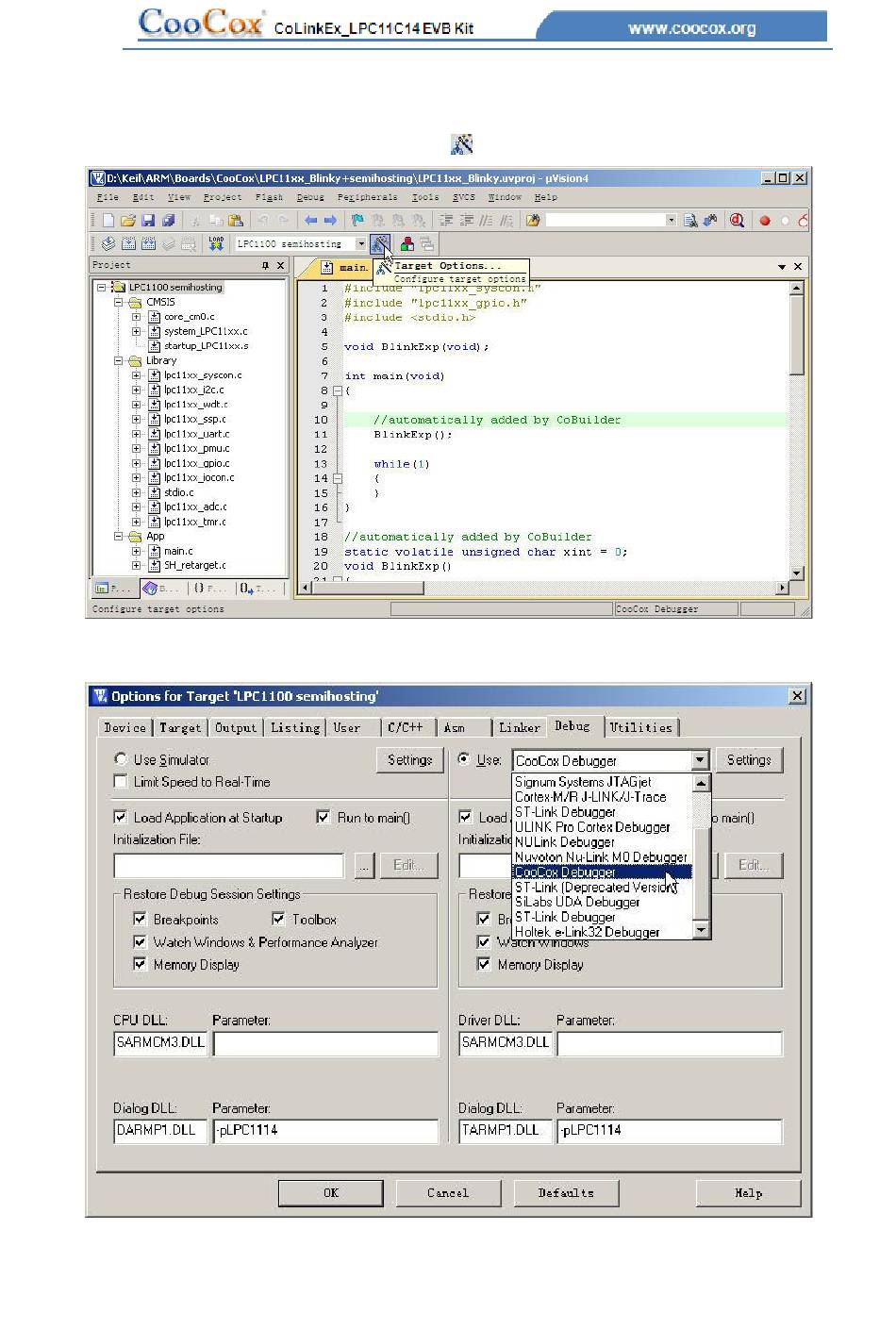Click the Dialog DLL Parameter field -pLPC1114 on left

[325, 1131]
